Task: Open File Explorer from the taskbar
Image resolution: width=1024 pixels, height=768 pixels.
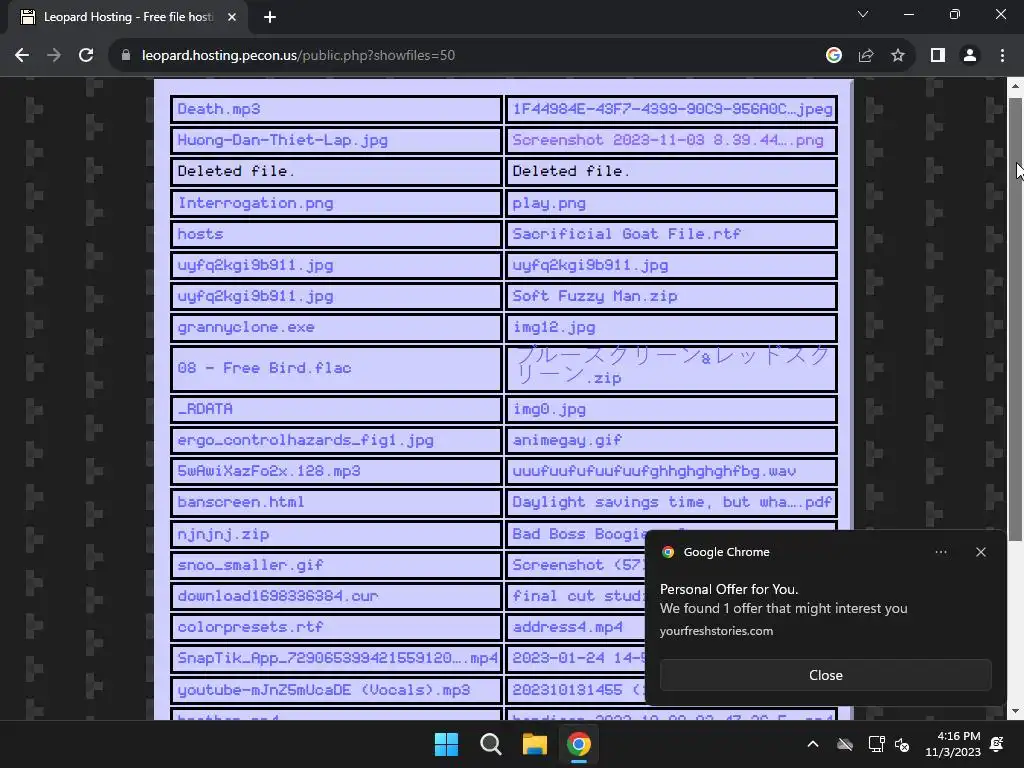Action: point(534,744)
